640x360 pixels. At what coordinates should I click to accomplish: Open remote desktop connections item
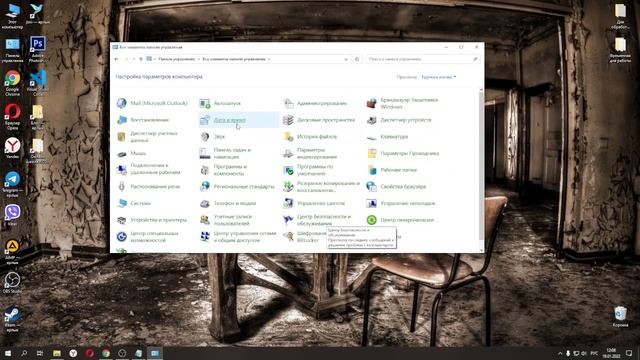coord(148,169)
